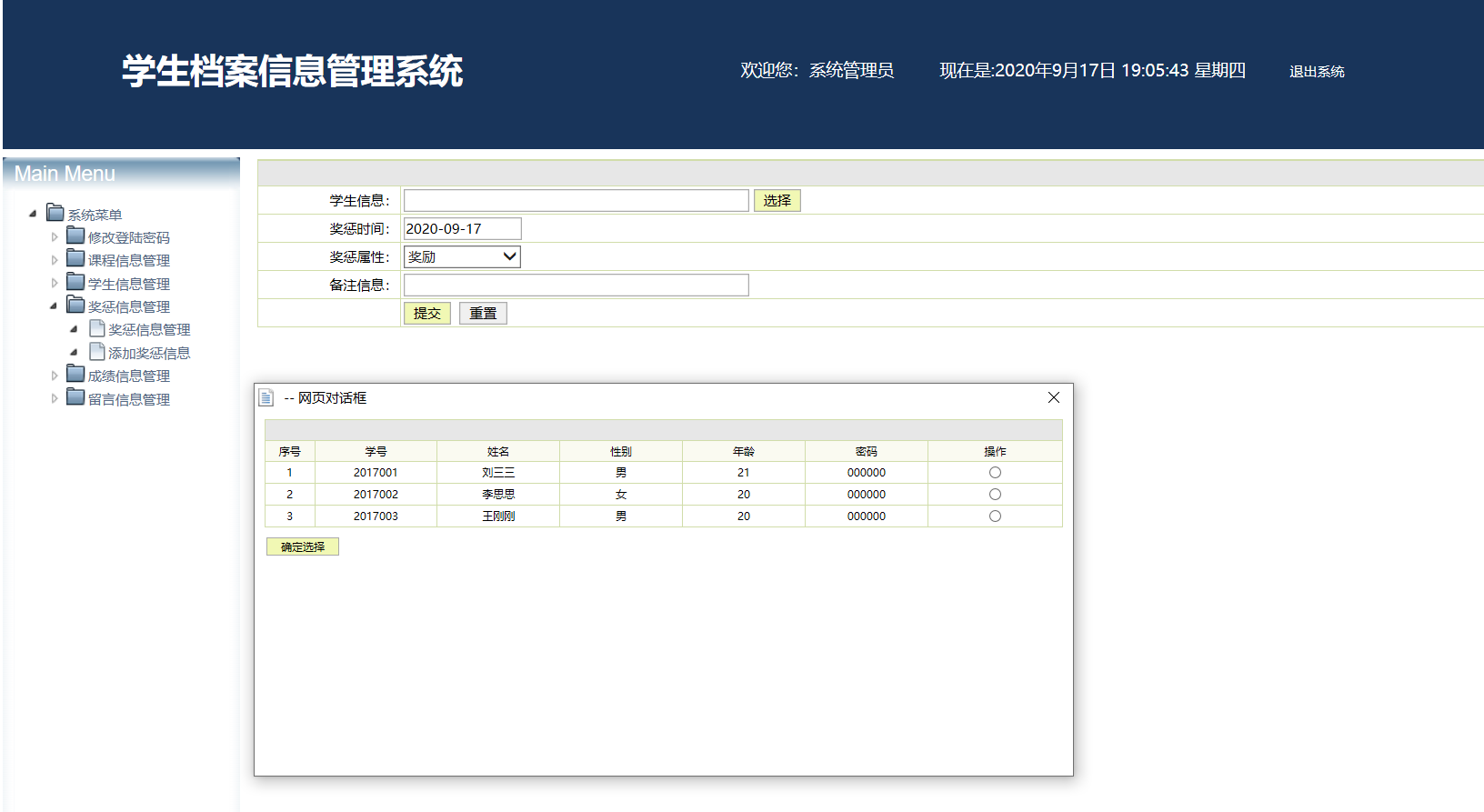Click the 学生信息管理 folder icon
The width and height of the screenshot is (1484, 812).
click(x=75, y=283)
